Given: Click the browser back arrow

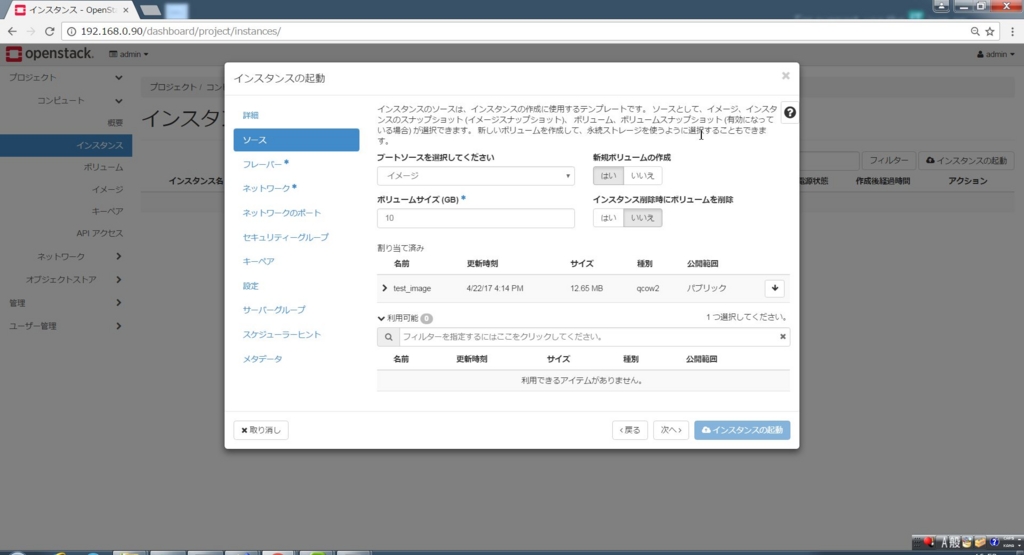Looking at the screenshot, I should pos(12,31).
